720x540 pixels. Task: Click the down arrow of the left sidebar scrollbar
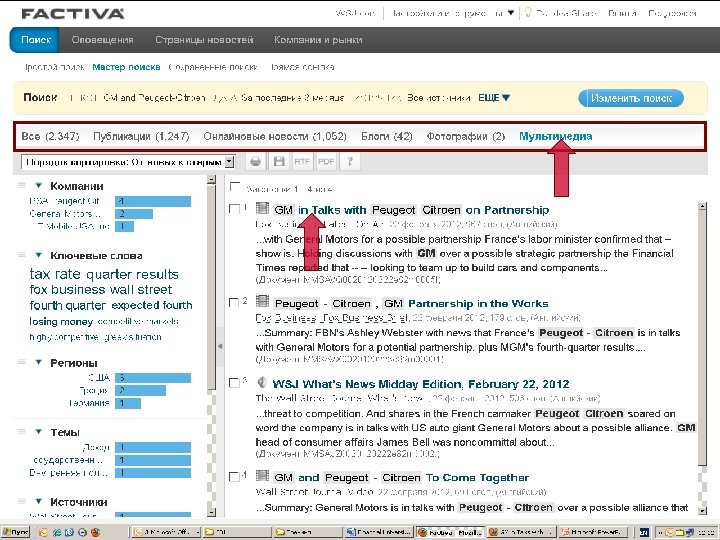pos(211,512)
